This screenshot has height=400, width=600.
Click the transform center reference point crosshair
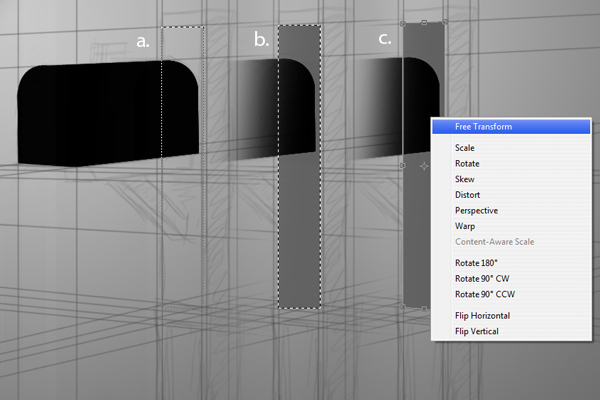(x=424, y=166)
